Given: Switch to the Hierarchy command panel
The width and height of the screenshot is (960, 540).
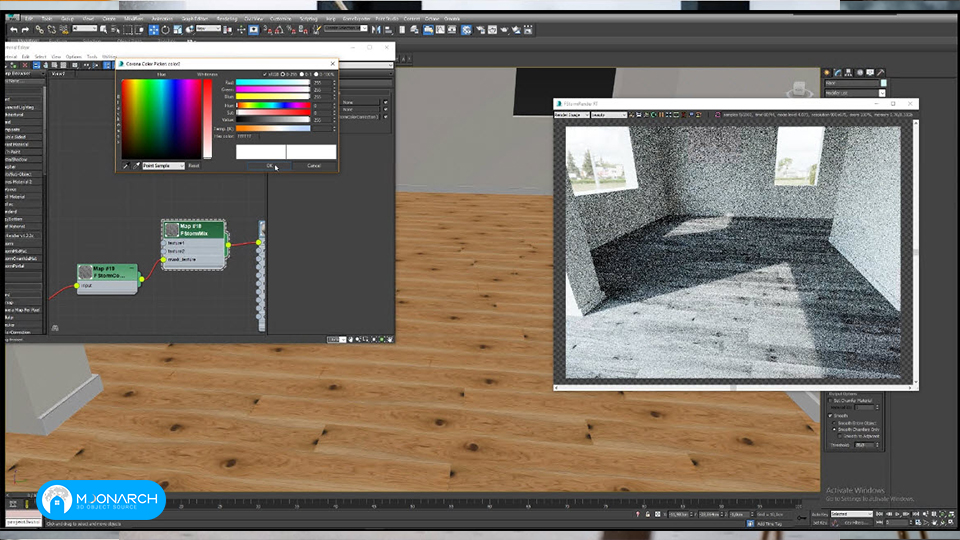Looking at the screenshot, I should pos(849,72).
